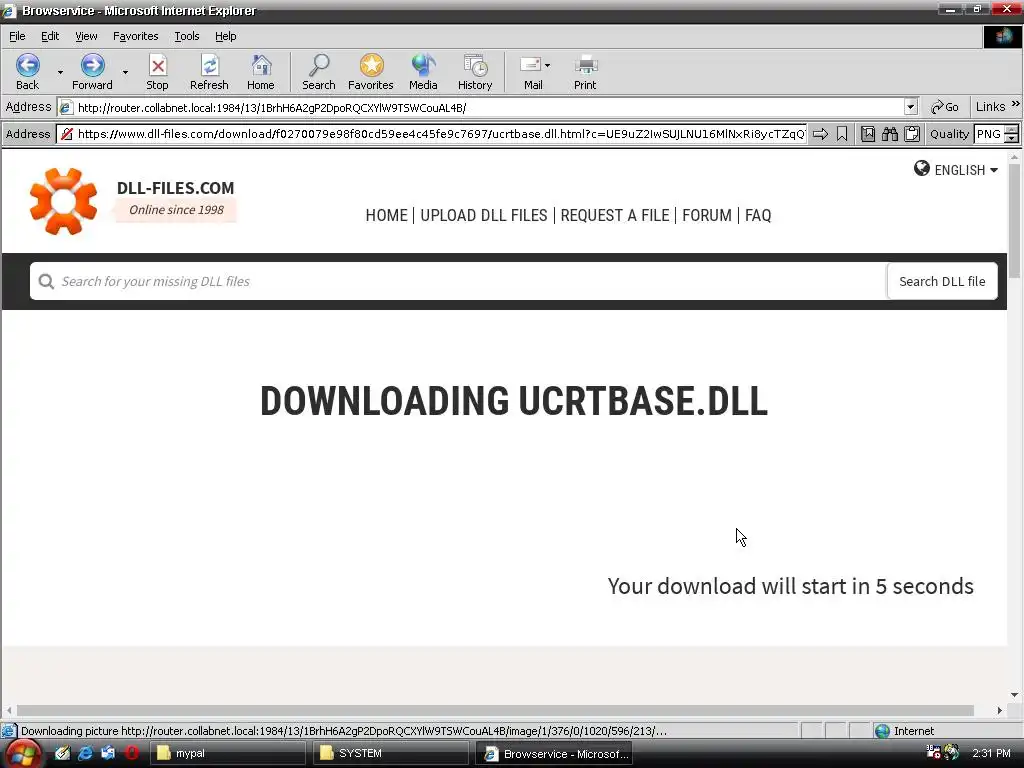
Task: Print the page using Print icon
Action: tap(585, 72)
